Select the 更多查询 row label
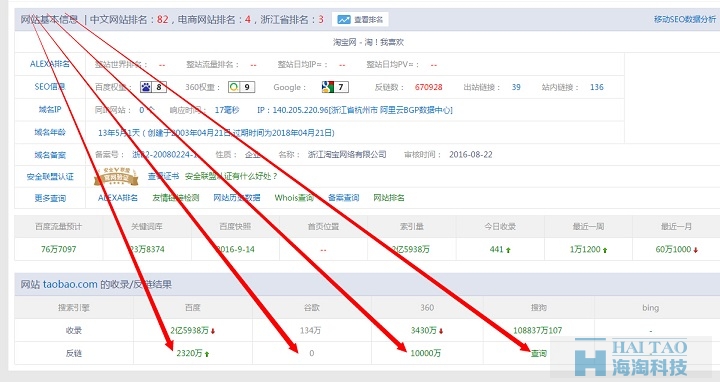The width and height of the screenshot is (720, 382). point(50,198)
